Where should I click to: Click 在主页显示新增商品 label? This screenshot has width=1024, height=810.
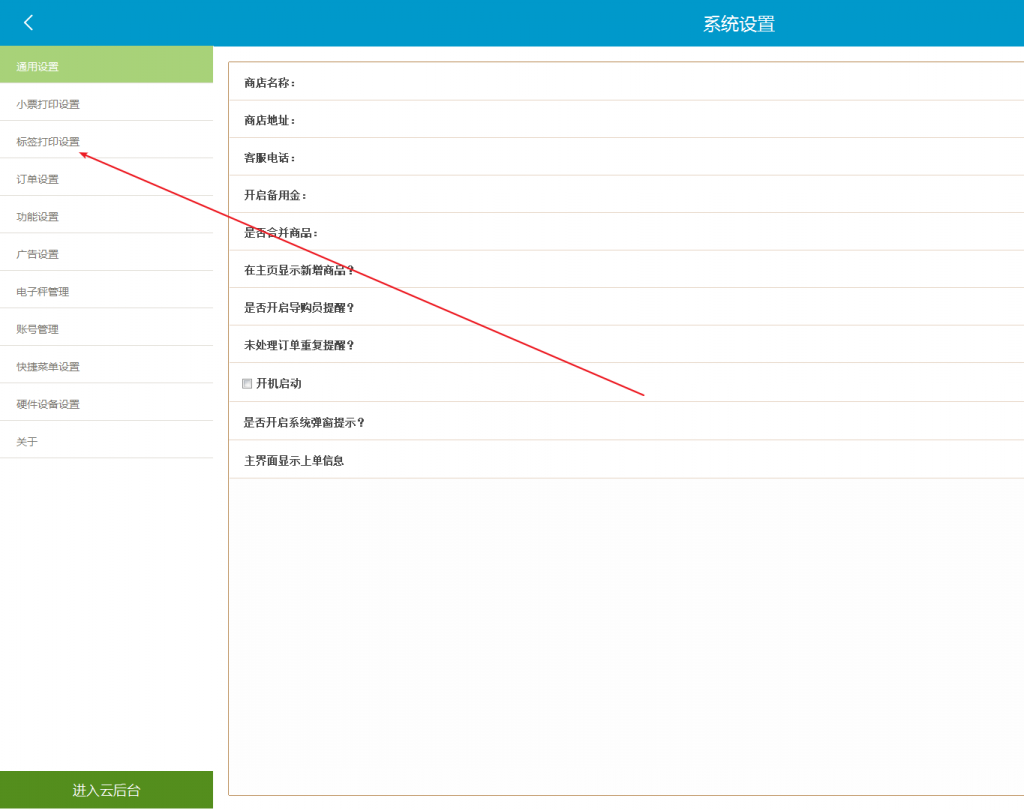coord(299,270)
